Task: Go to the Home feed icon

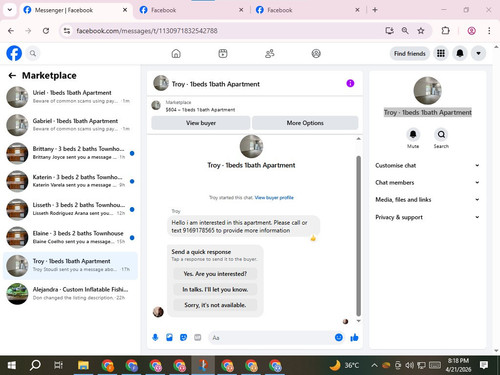Action: click(176, 53)
